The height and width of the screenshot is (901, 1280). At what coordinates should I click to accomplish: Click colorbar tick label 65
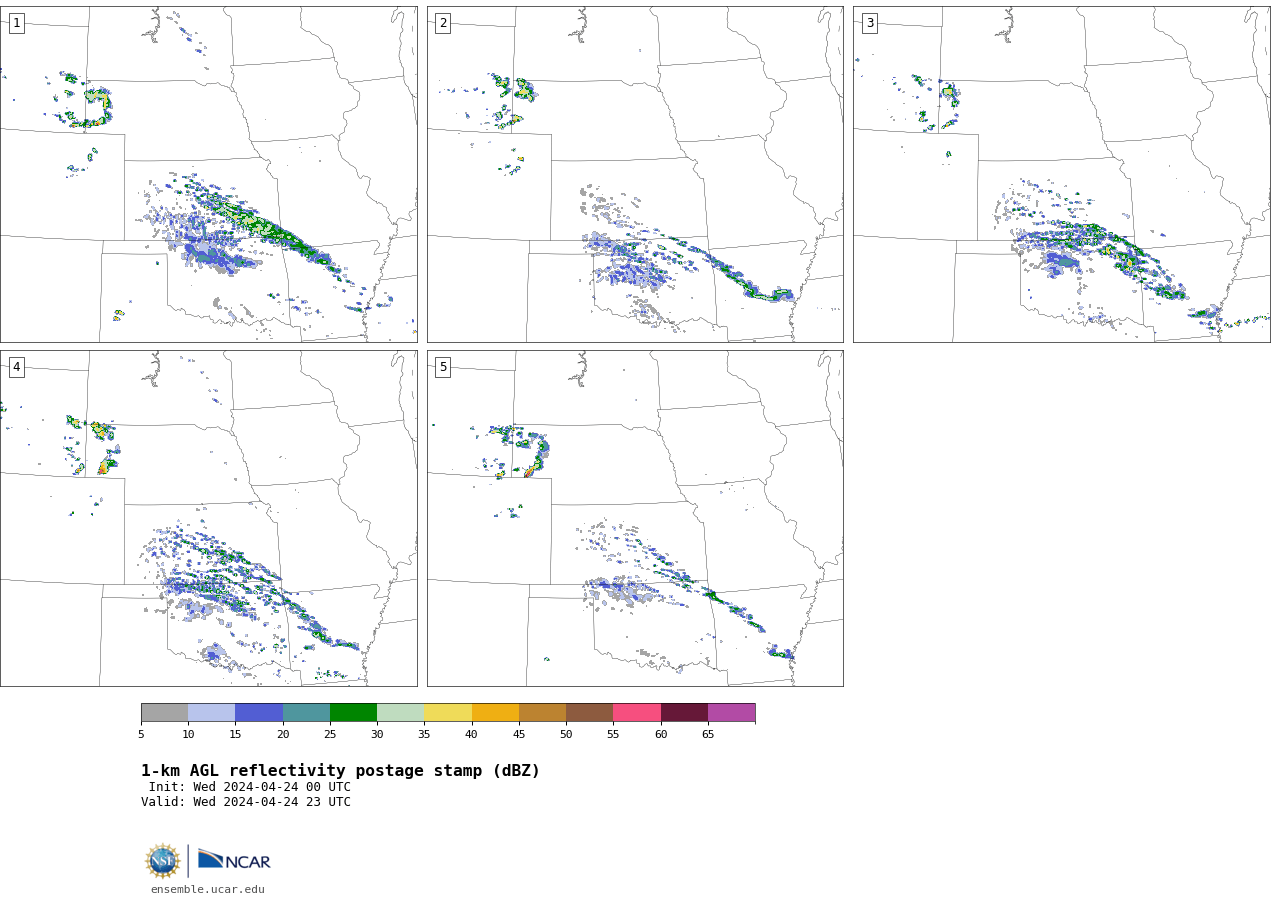click(x=708, y=734)
